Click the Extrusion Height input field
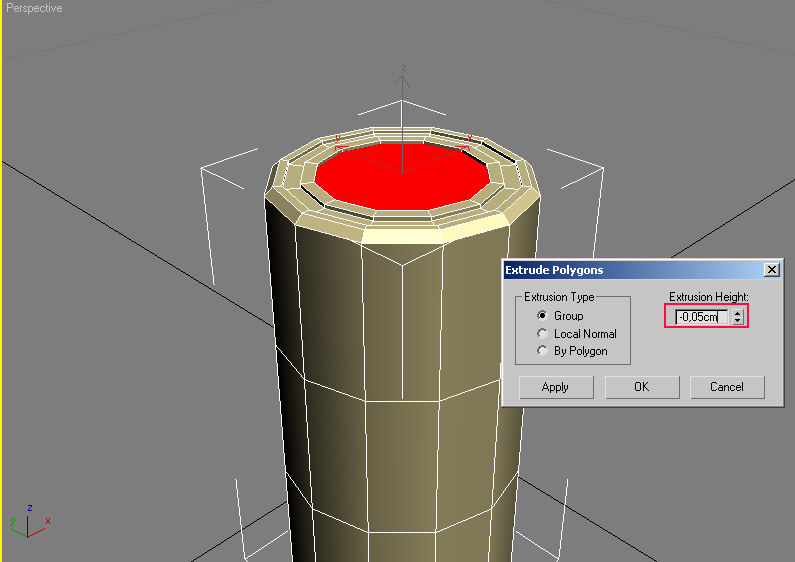The height and width of the screenshot is (562, 795). (x=702, y=317)
